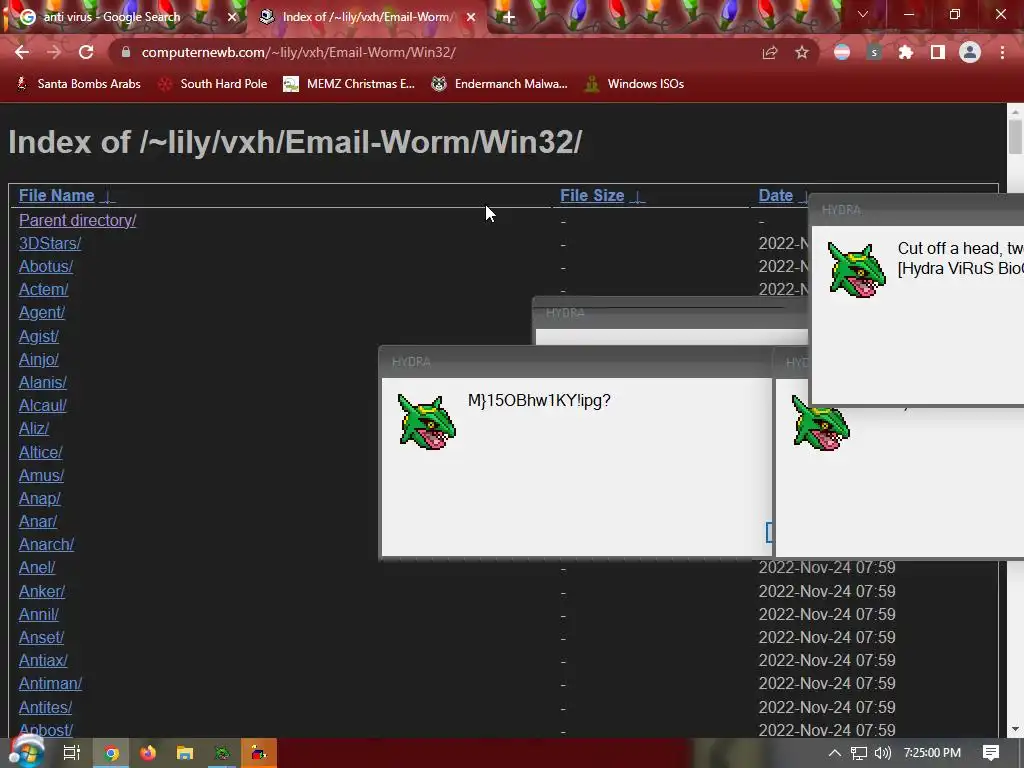Open the tab search chevron

[x=863, y=14]
